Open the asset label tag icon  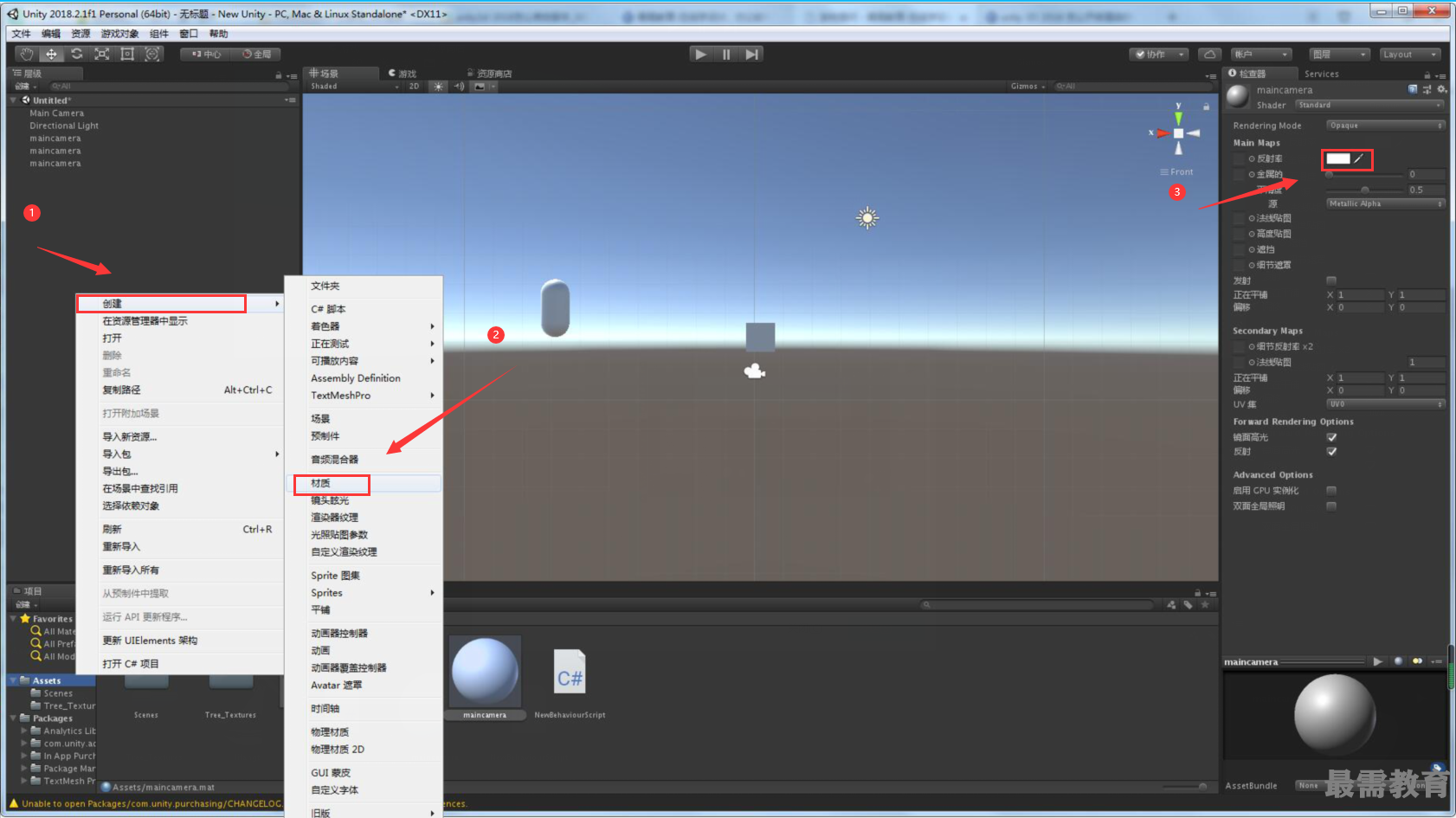click(x=1437, y=768)
